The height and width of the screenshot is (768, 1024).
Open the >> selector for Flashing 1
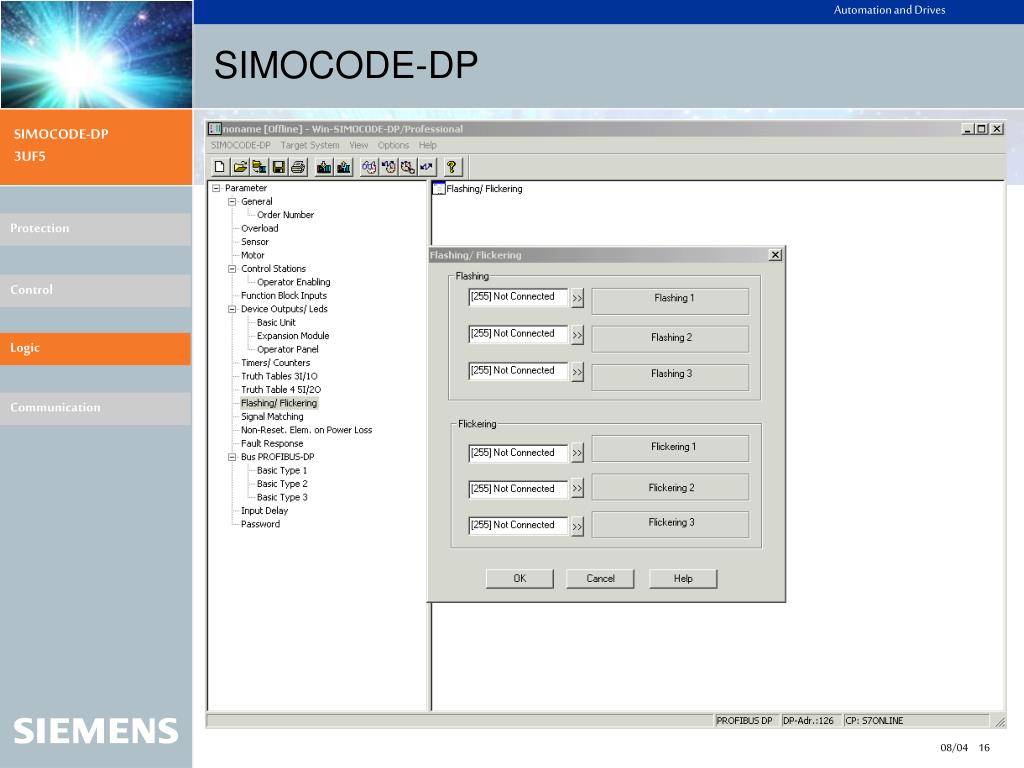(x=577, y=298)
